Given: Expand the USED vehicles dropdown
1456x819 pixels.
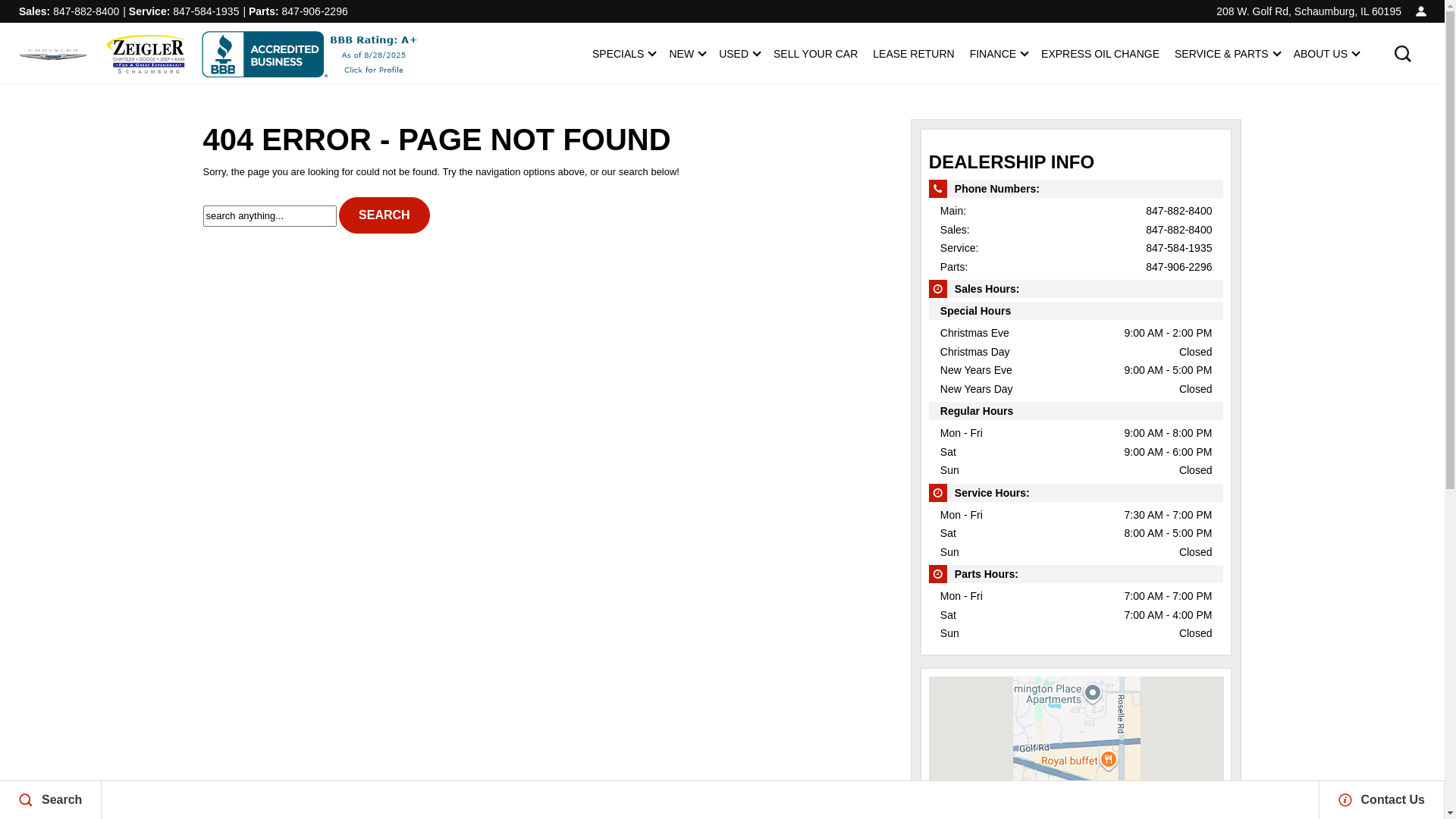Looking at the screenshot, I should (739, 54).
